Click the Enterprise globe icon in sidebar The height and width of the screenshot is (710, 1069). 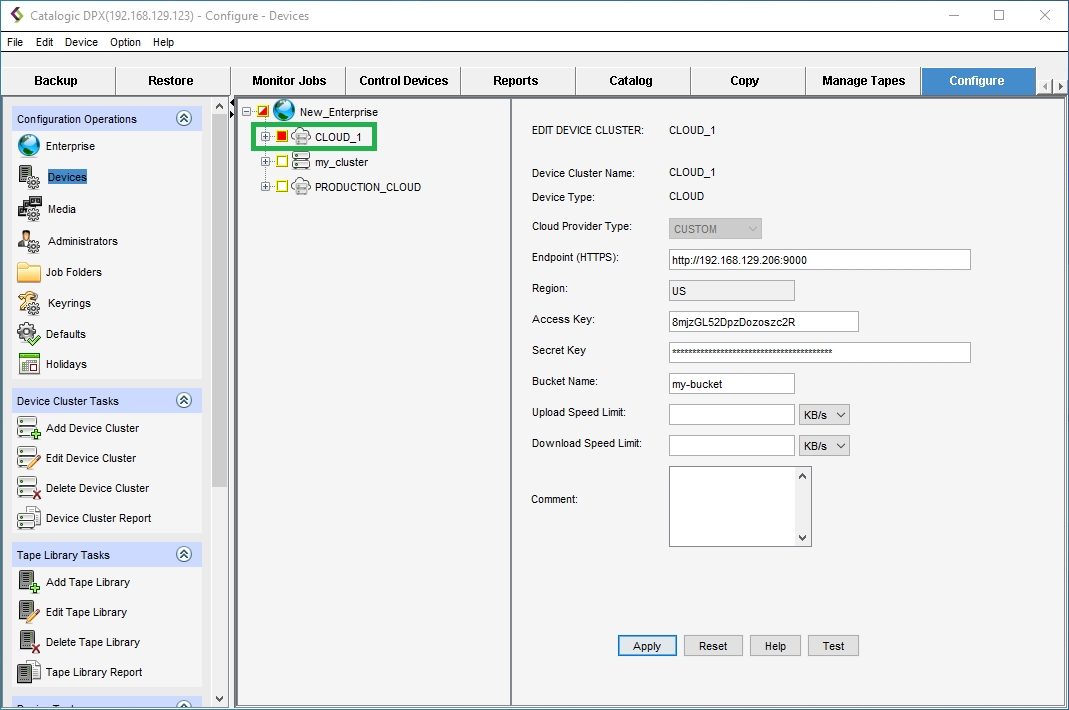pos(29,146)
